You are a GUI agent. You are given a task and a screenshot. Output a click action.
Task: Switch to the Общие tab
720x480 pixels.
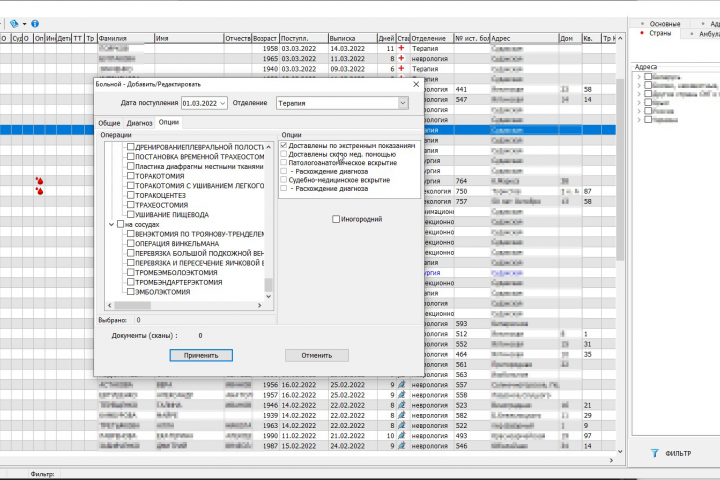point(109,123)
